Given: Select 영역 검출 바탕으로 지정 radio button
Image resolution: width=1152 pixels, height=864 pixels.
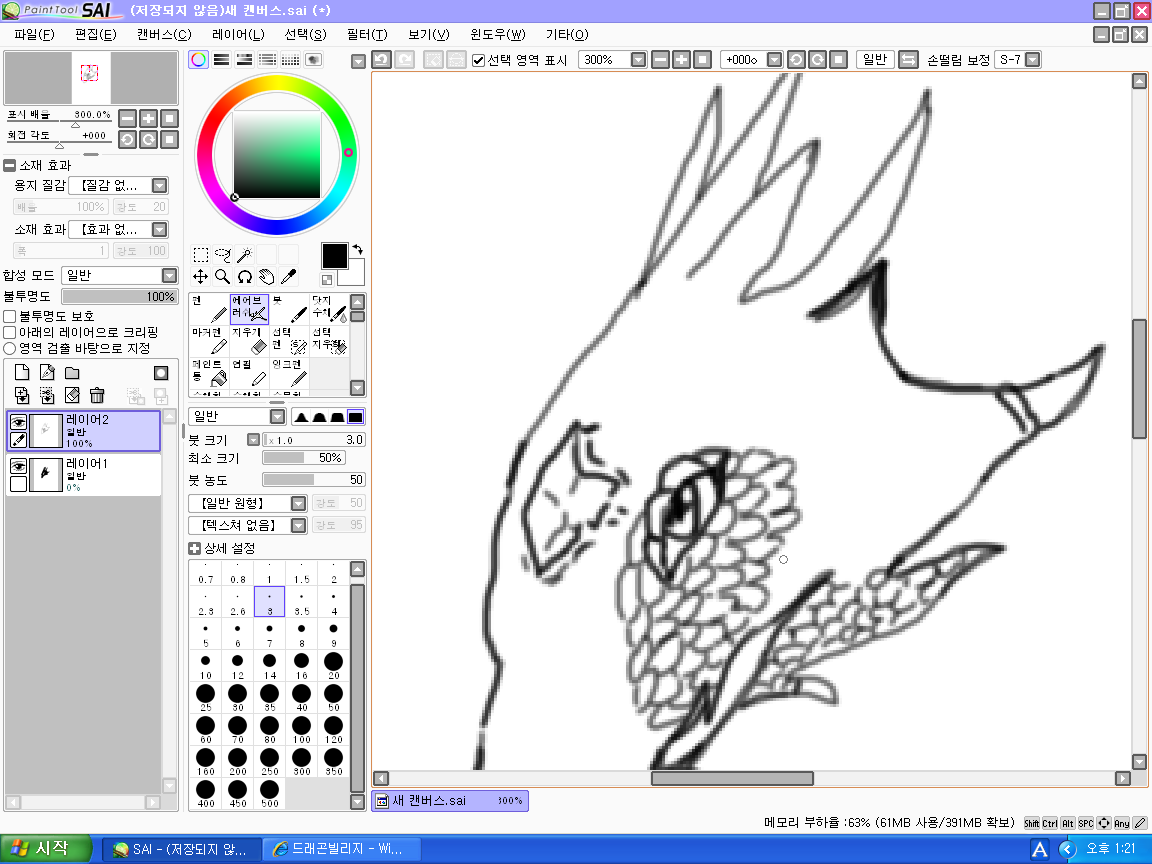Looking at the screenshot, I should pyautogui.click(x=10, y=348).
